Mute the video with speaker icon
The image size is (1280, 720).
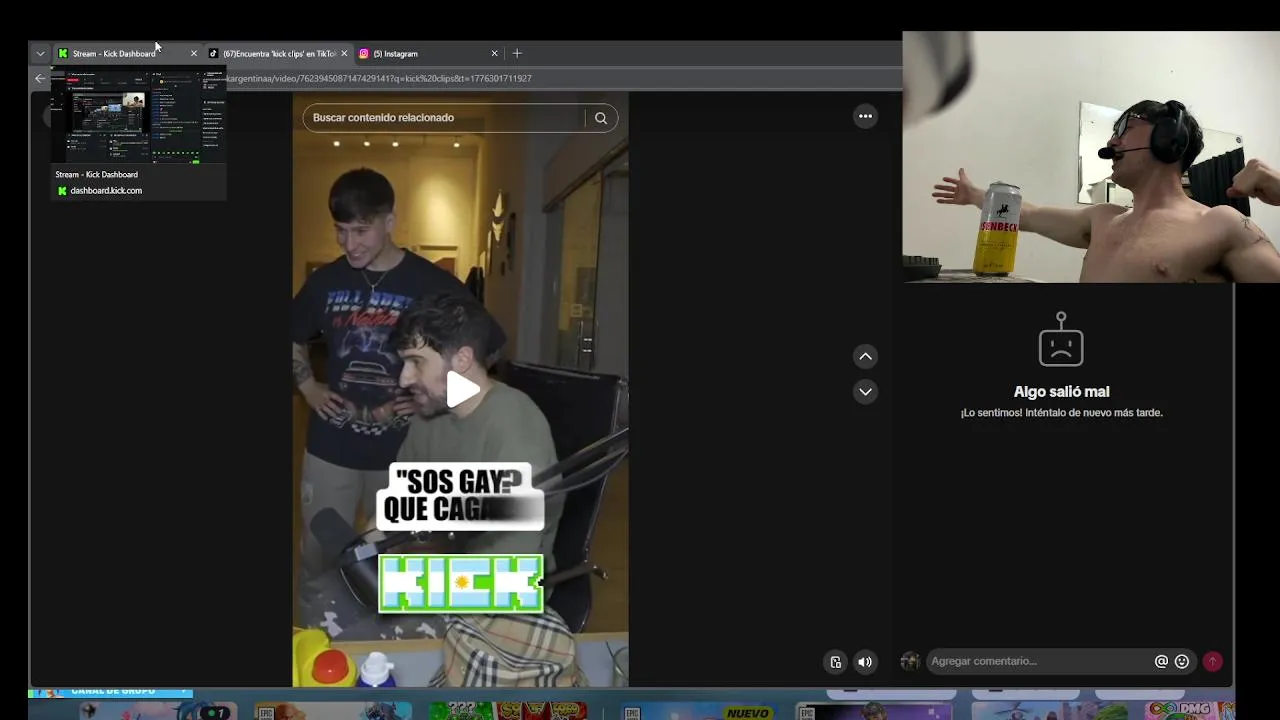pos(865,661)
